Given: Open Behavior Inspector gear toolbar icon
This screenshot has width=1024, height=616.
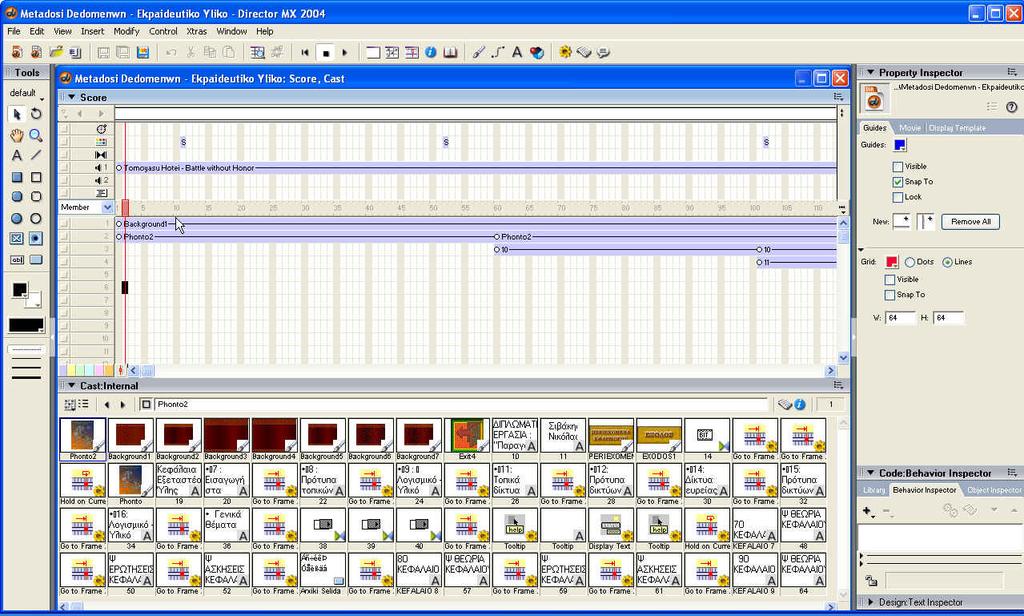Looking at the screenshot, I should pyautogui.click(x=566, y=52).
